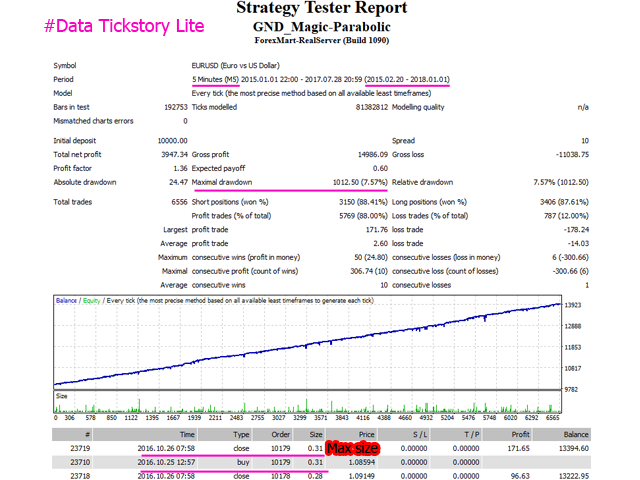
Task: Click the Total trades value 6556
Action: pos(179,202)
